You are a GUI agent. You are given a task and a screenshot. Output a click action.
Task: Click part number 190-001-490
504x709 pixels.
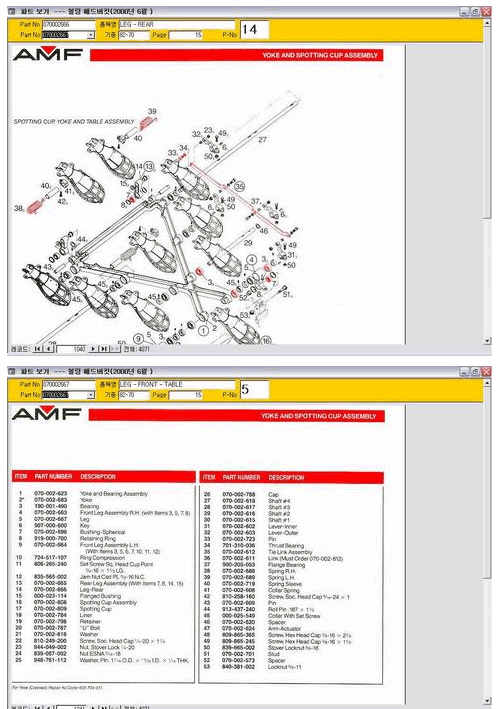point(51,506)
